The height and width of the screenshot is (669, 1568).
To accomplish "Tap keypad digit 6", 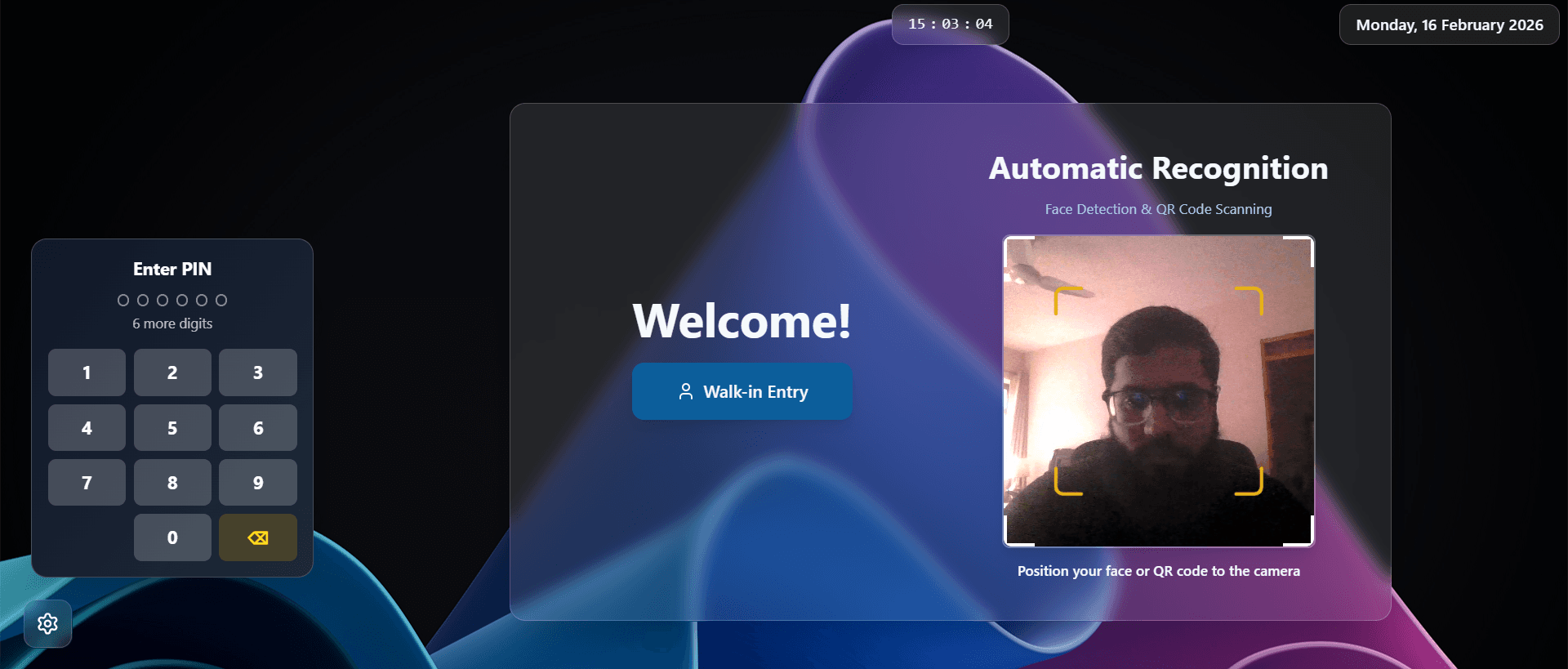I will 258,428.
